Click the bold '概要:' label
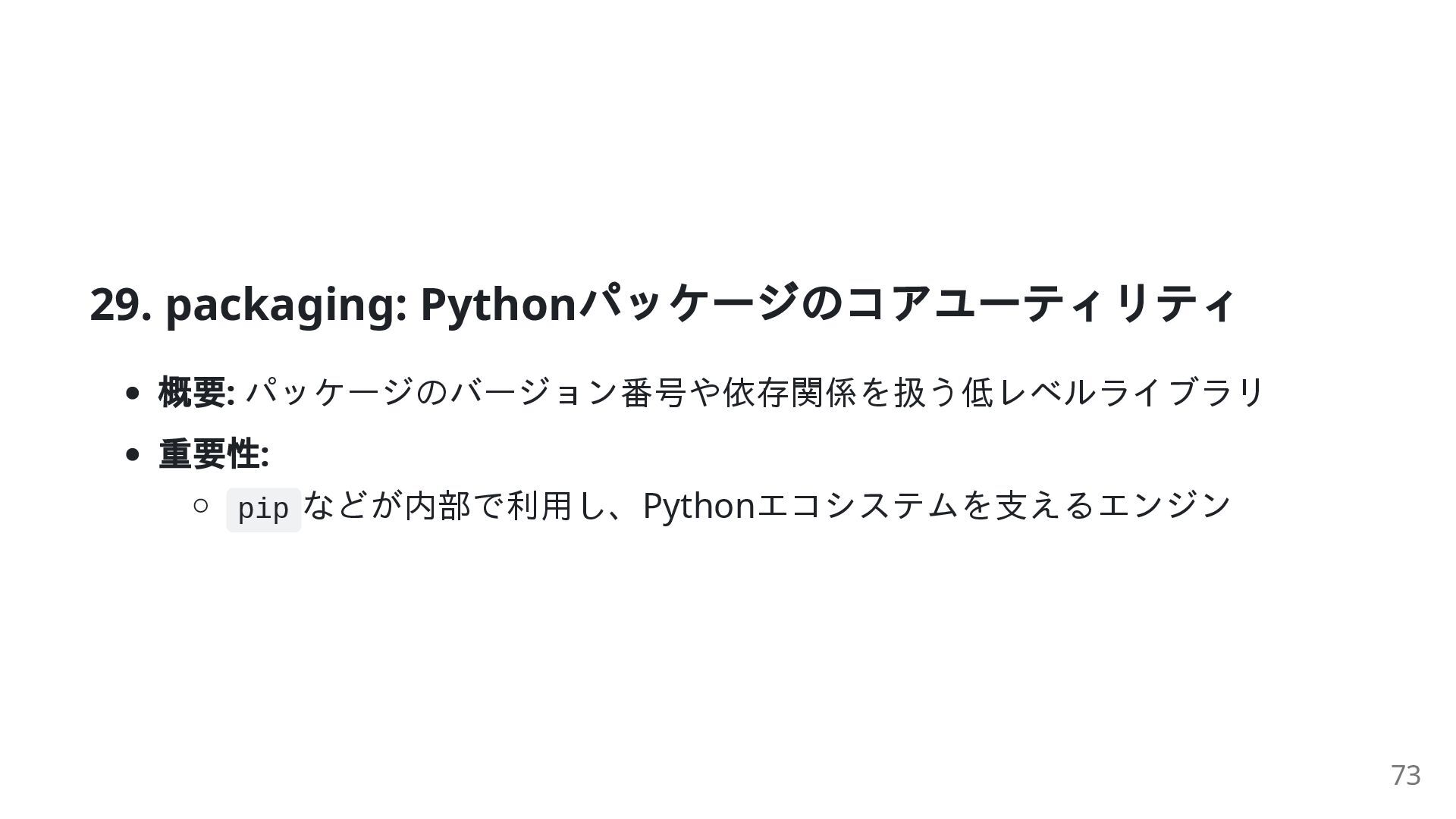The height and width of the screenshot is (819, 1456). pyautogui.click(x=196, y=392)
